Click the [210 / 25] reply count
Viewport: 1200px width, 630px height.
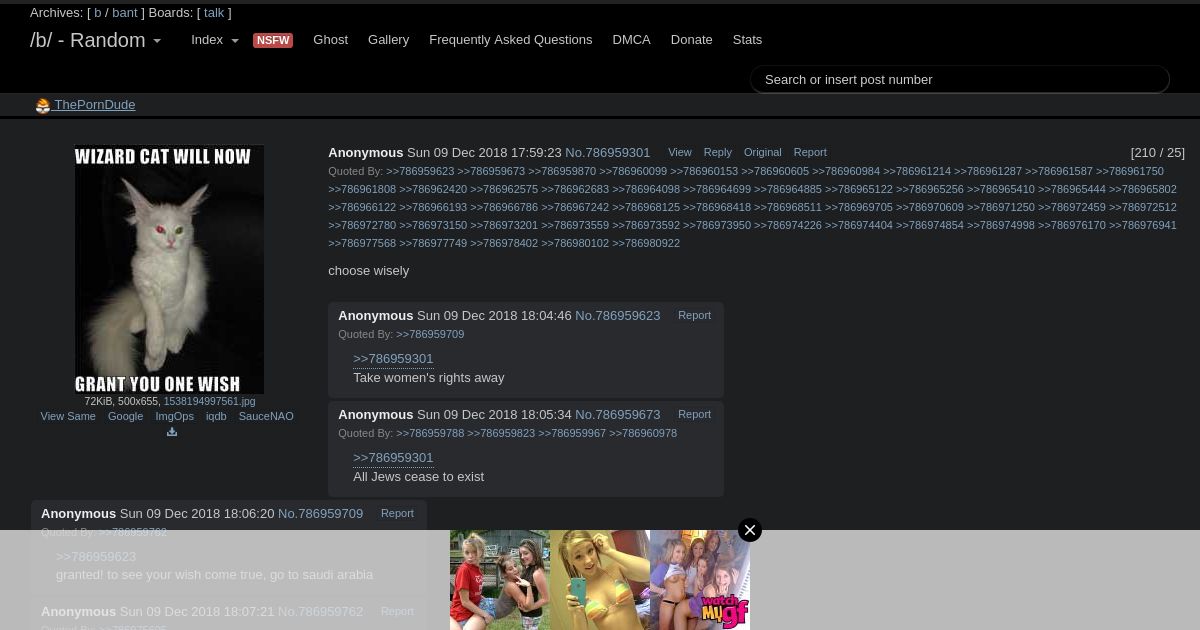tap(1157, 153)
